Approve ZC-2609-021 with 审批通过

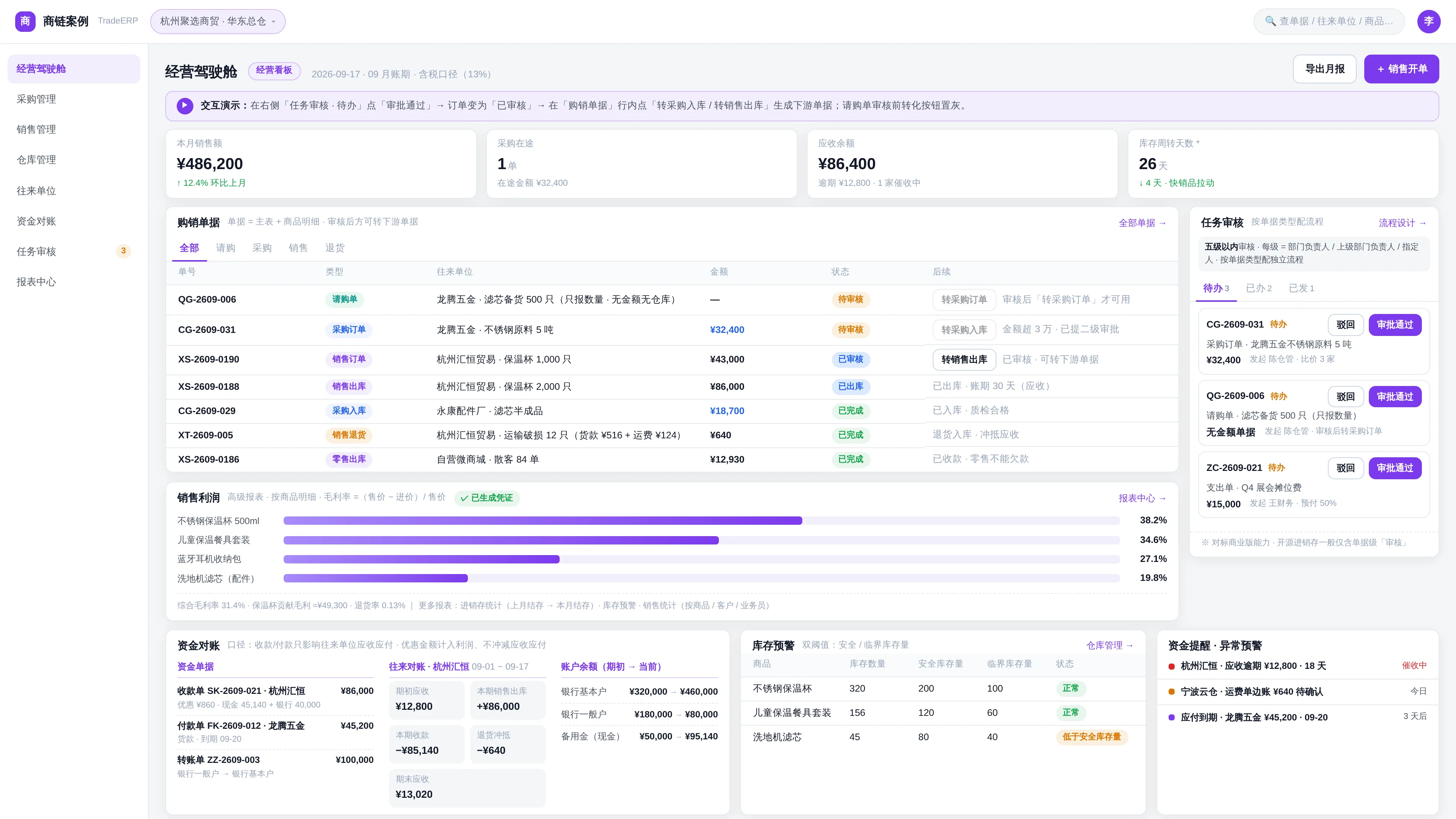pyautogui.click(x=1395, y=468)
